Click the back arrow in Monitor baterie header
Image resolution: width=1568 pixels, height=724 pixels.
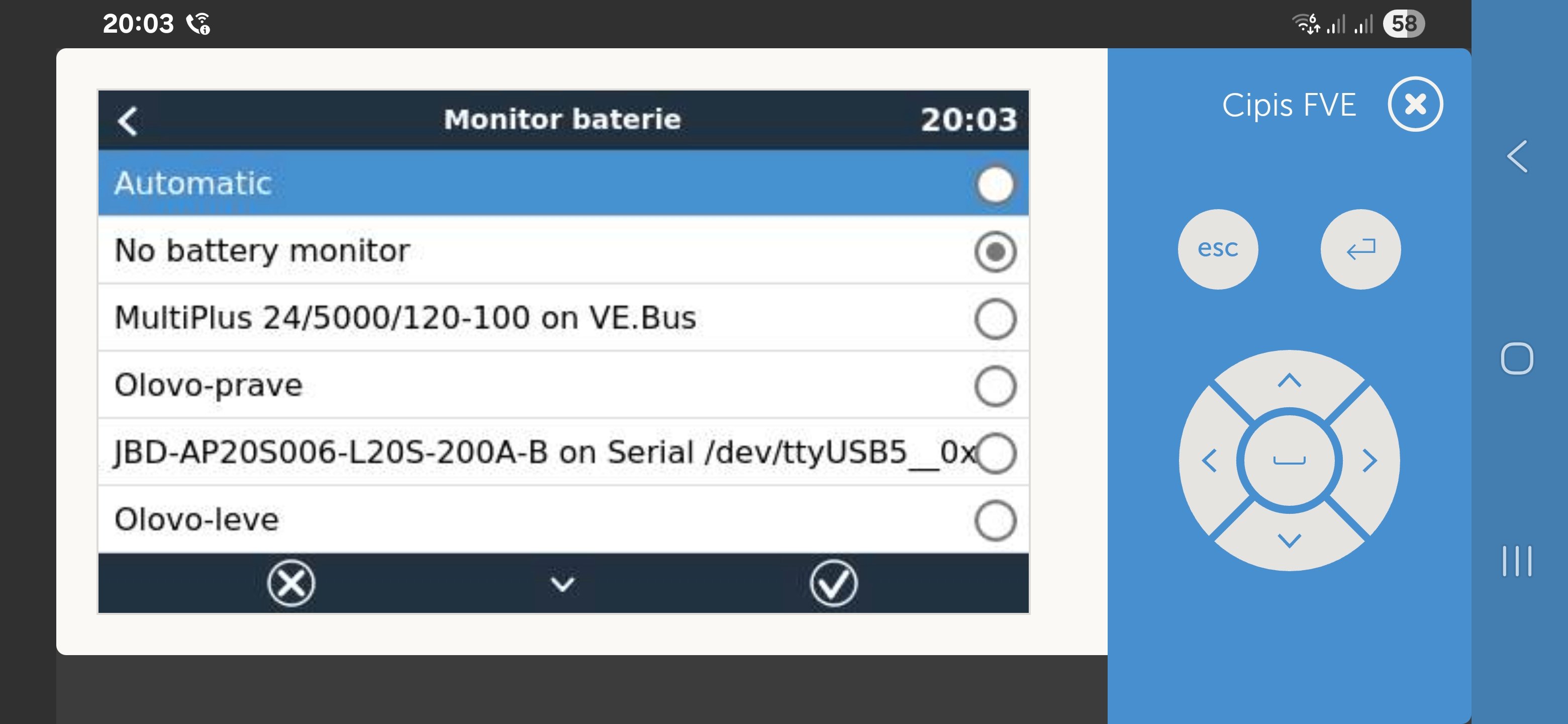tap(129, 121)
